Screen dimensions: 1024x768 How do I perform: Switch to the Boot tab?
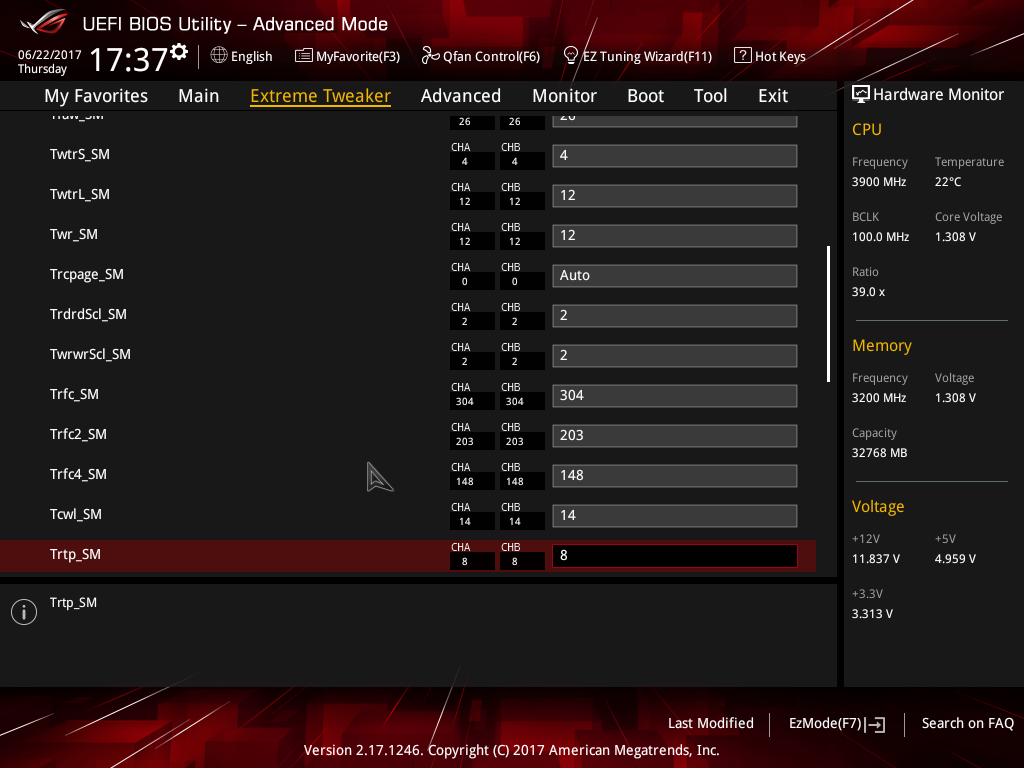[x=645, y=96]
